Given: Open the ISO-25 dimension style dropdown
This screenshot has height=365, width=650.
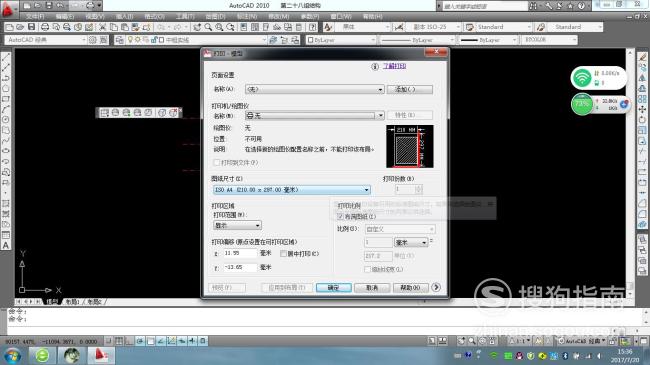Looking at the screenshot, I should 434,27.
